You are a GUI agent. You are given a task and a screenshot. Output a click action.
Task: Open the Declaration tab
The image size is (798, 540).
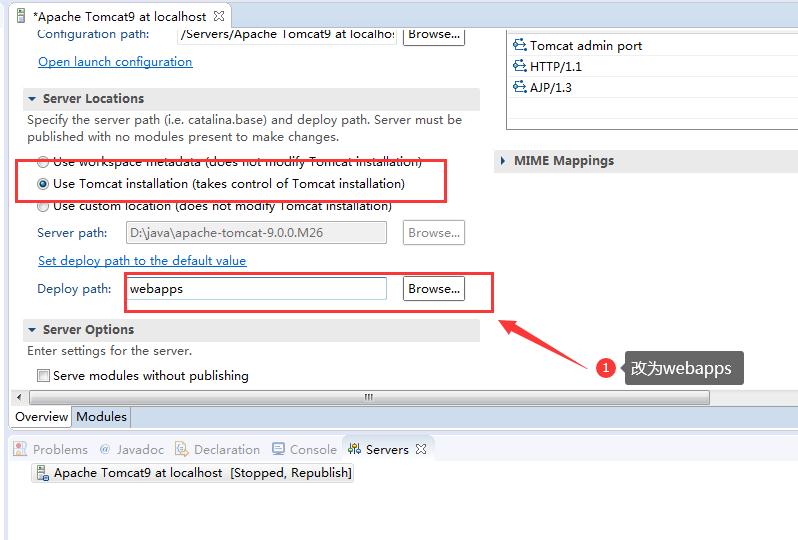218,449
